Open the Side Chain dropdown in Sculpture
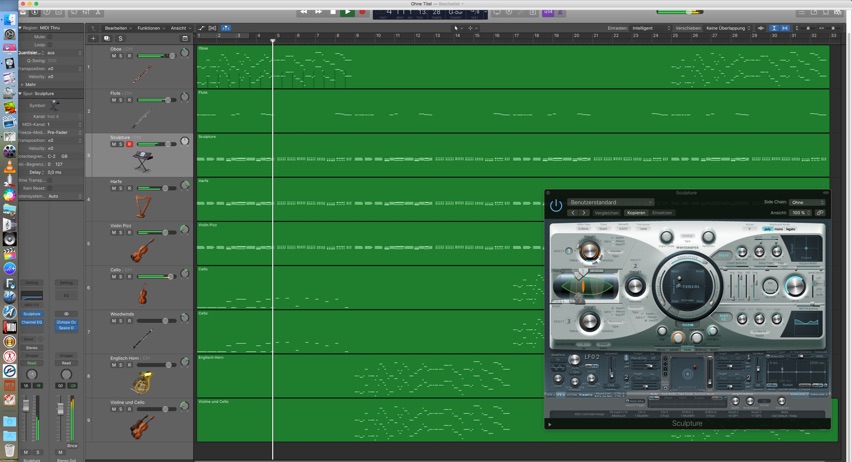Image resolution: width=852 pixels, height=462 pixels. point(807,202)
